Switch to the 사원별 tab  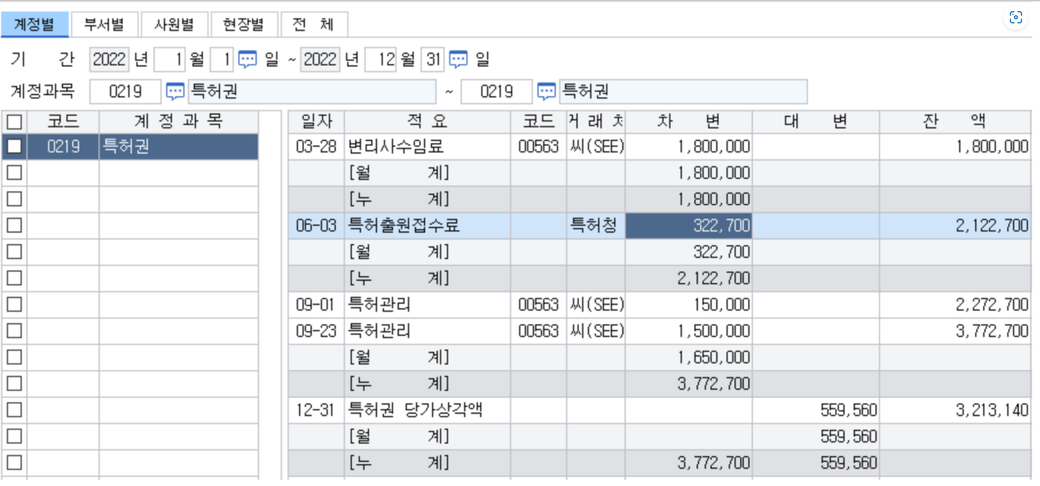pos(174,24)
